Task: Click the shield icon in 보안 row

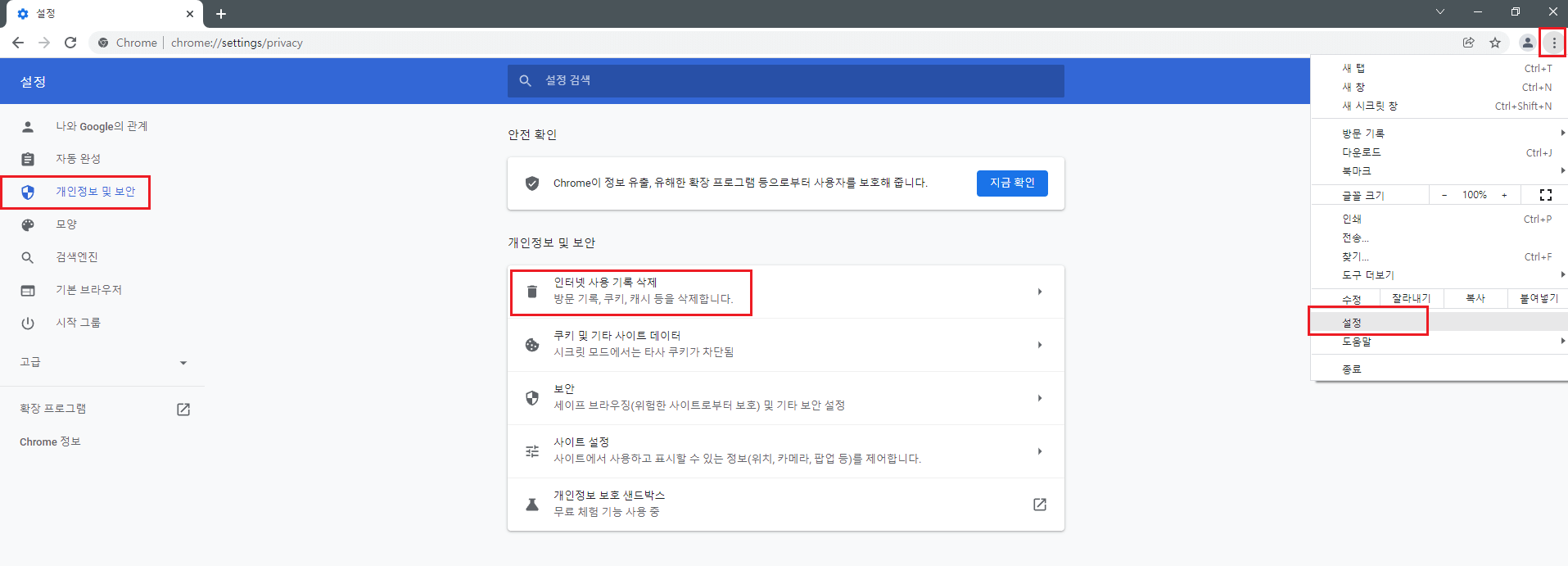Action: click(532, 398)
